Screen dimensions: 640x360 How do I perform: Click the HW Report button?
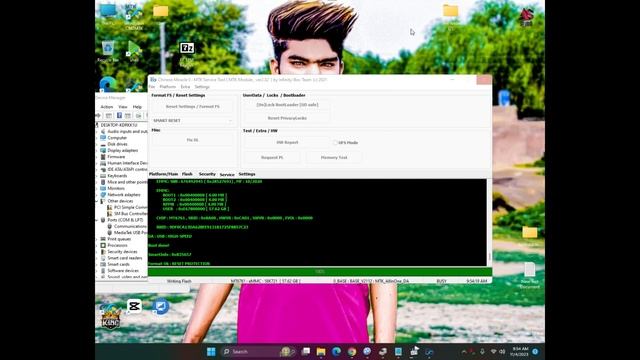click(x=287, y=142)
